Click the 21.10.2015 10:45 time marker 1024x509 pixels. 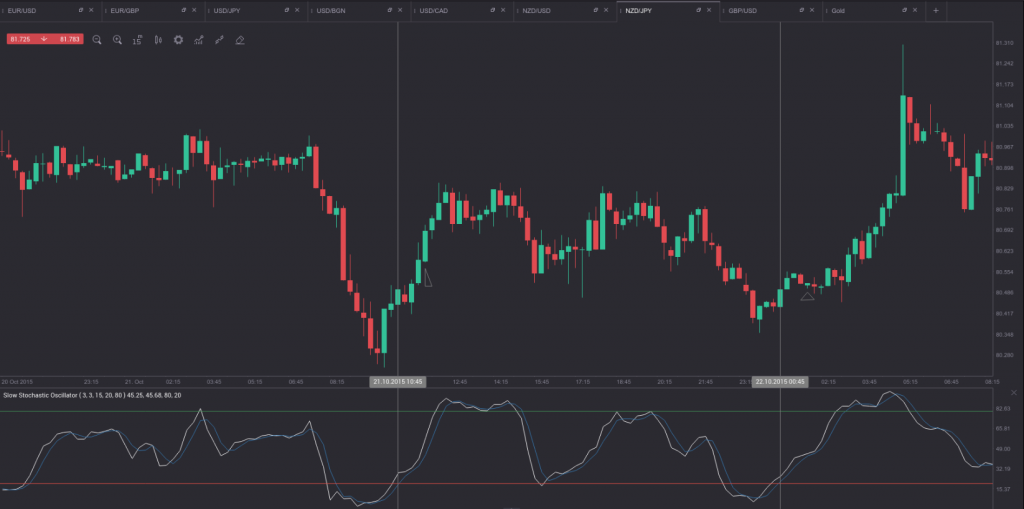[x=398, y=381]
